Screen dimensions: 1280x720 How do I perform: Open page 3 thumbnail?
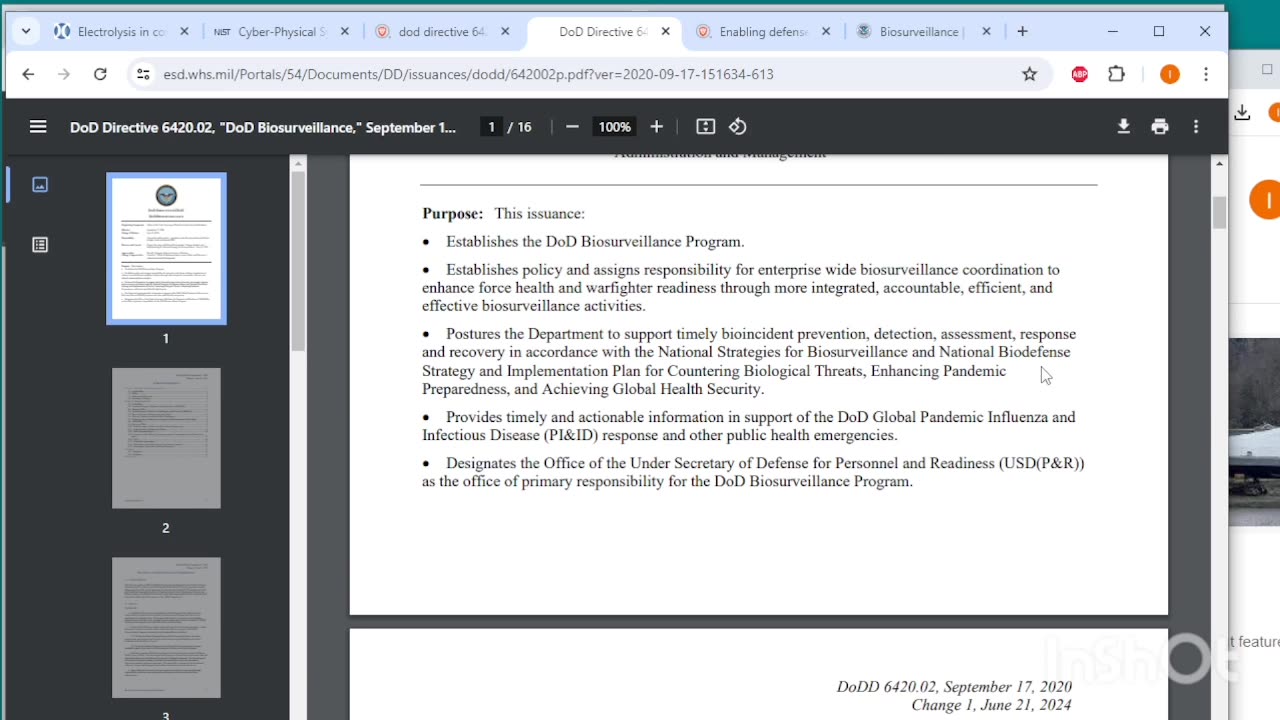[x=166, y=628]
